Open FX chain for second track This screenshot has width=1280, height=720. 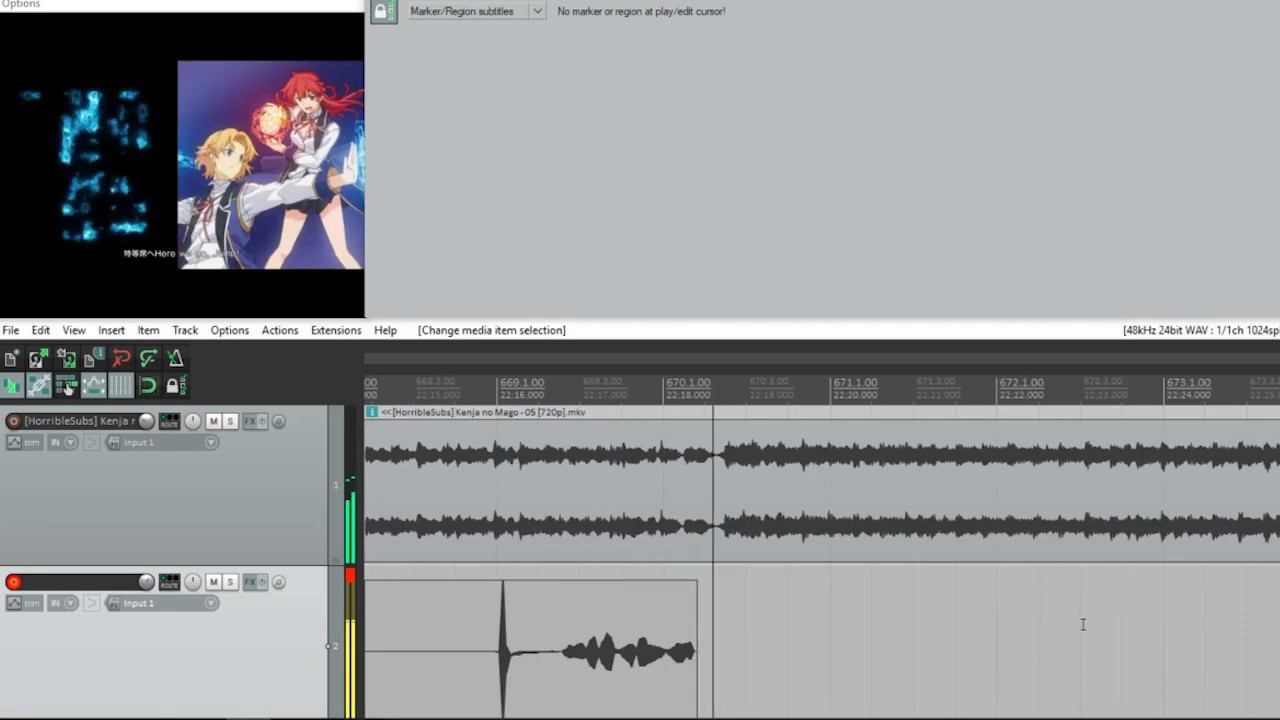point(249,582)
